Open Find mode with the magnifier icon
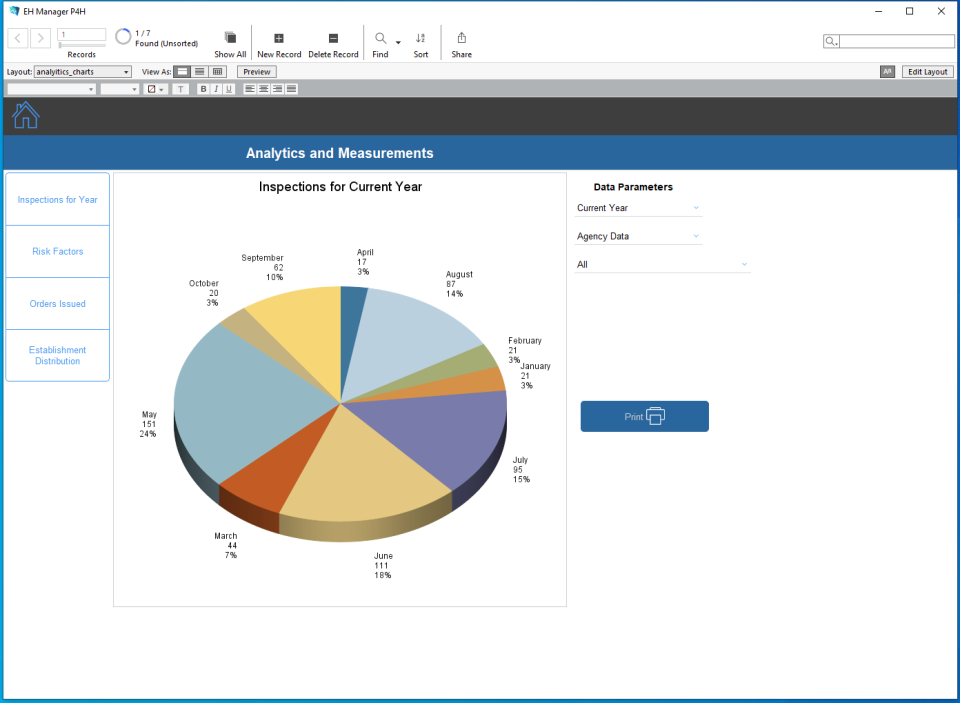This screenshot has height=703, width=960. (380, 36)
